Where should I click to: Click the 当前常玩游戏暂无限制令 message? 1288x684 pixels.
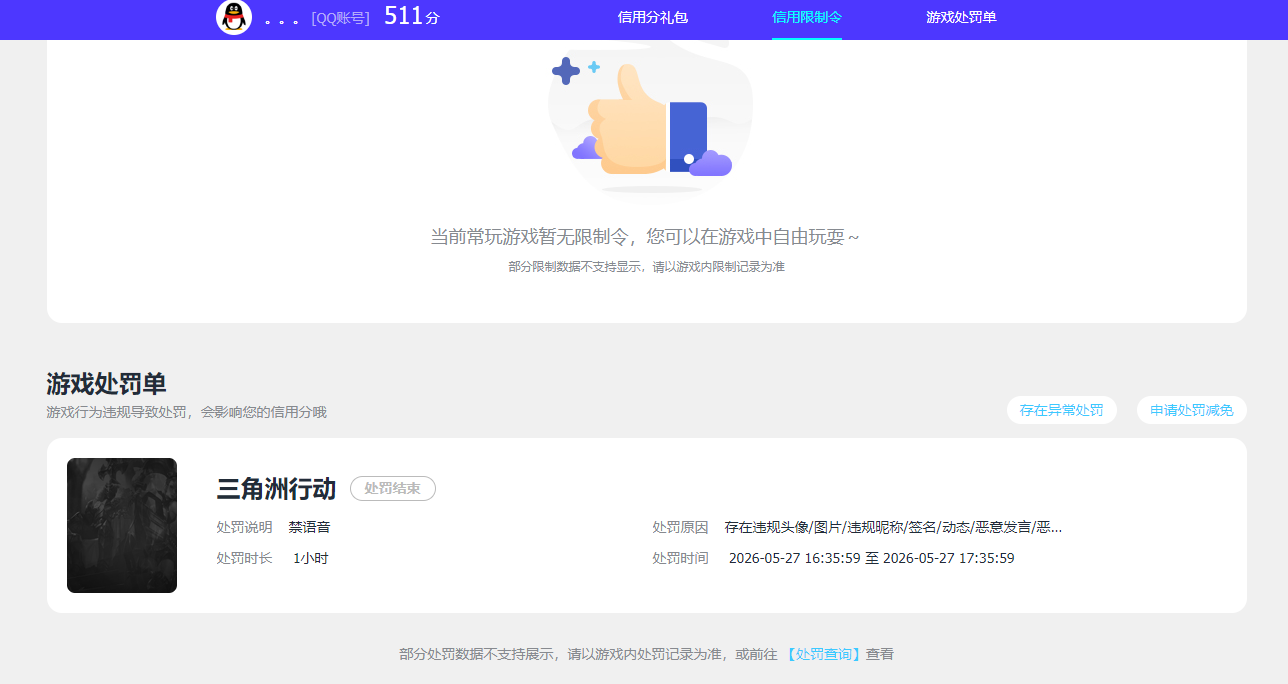pos(645,237)
